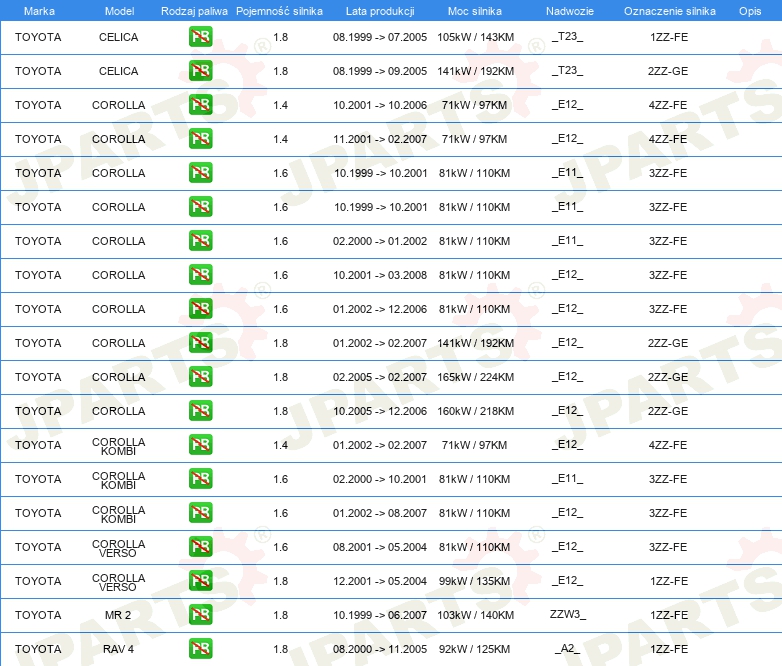Select the RAV 4 model cell
Viewport: 782px width, 666px height.
[118, 649]
